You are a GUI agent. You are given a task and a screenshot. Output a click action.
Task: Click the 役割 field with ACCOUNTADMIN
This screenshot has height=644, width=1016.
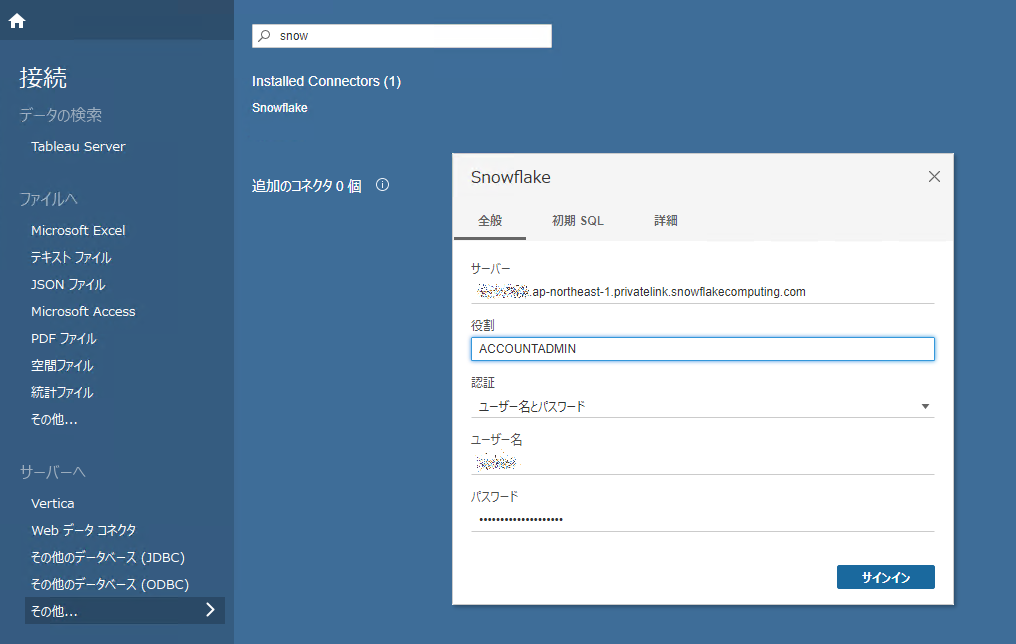(702, 349)
